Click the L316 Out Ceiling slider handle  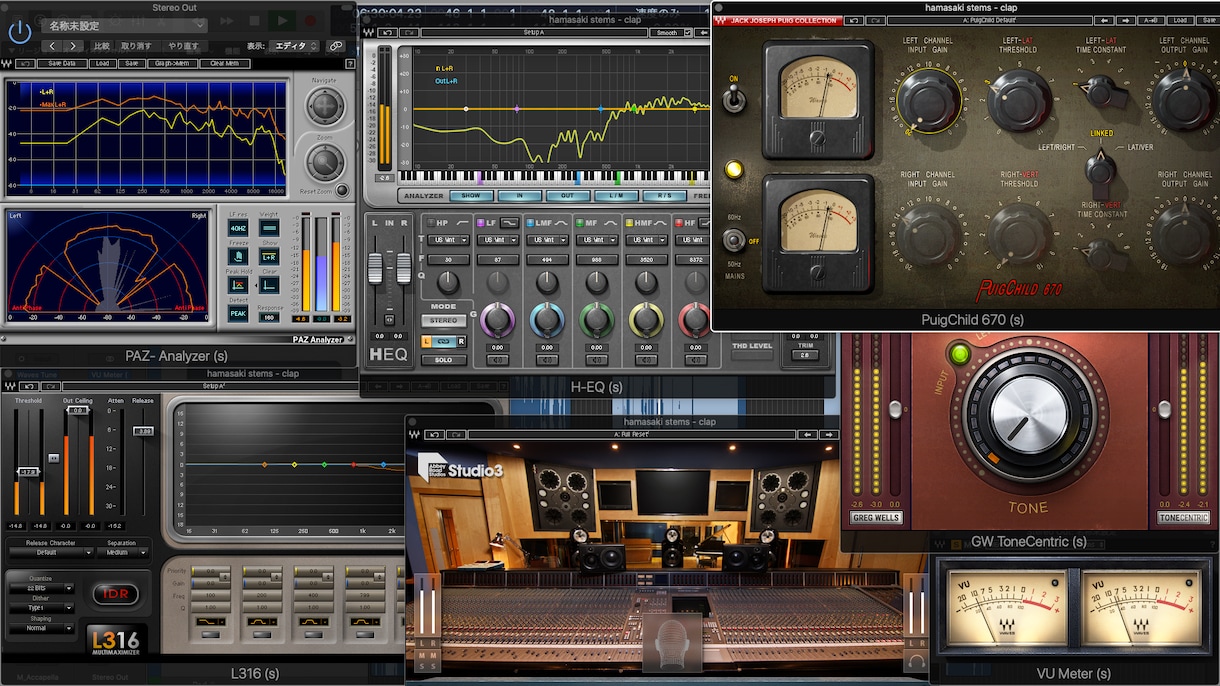(78, 411)
